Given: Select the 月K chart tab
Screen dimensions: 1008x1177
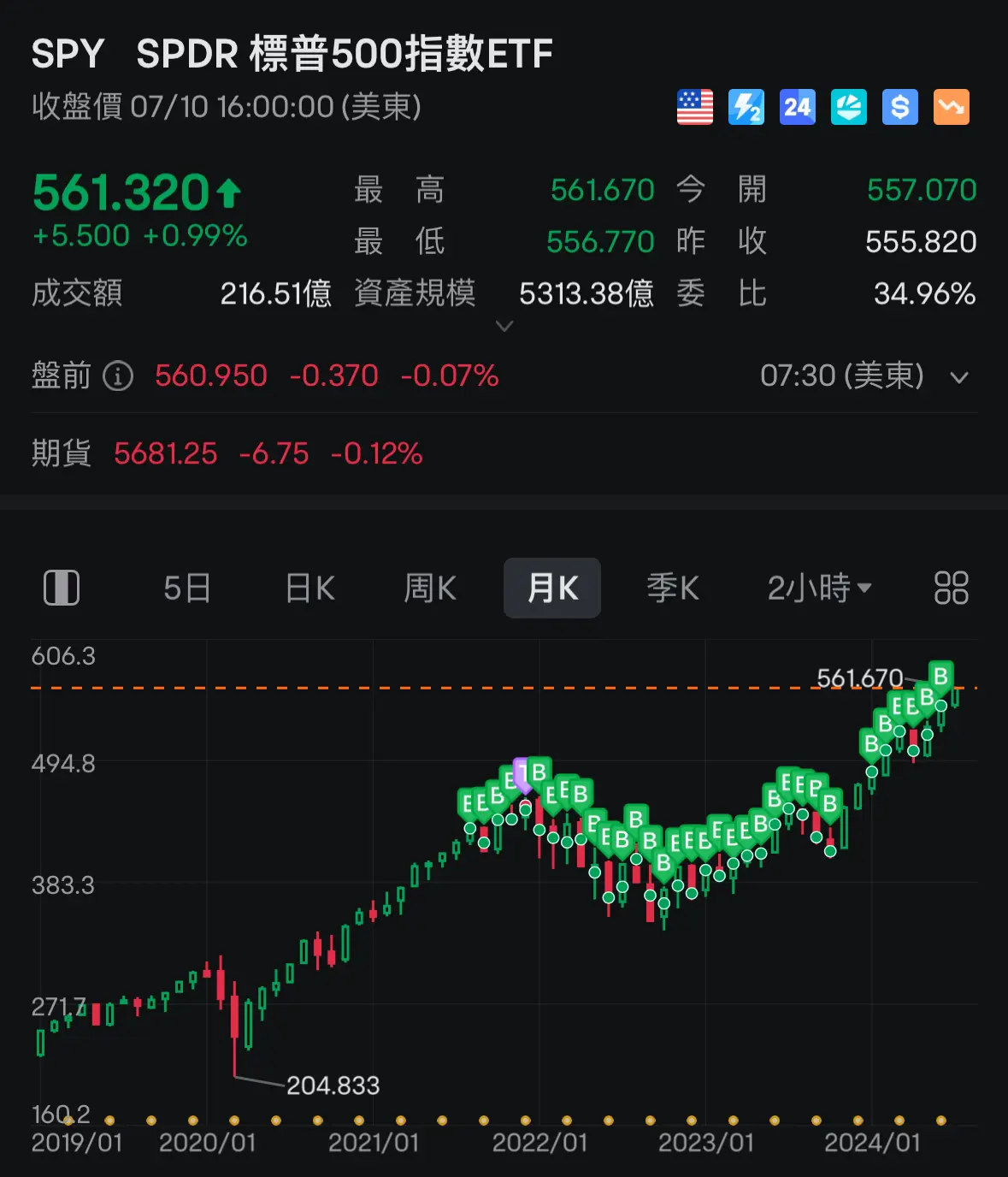Looking at the screenshot, I should tap(552, 588).
